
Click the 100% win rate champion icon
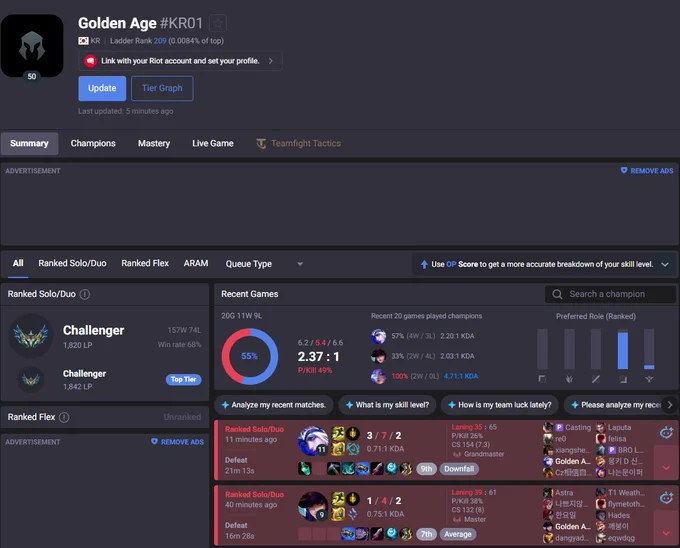point(378,376)
